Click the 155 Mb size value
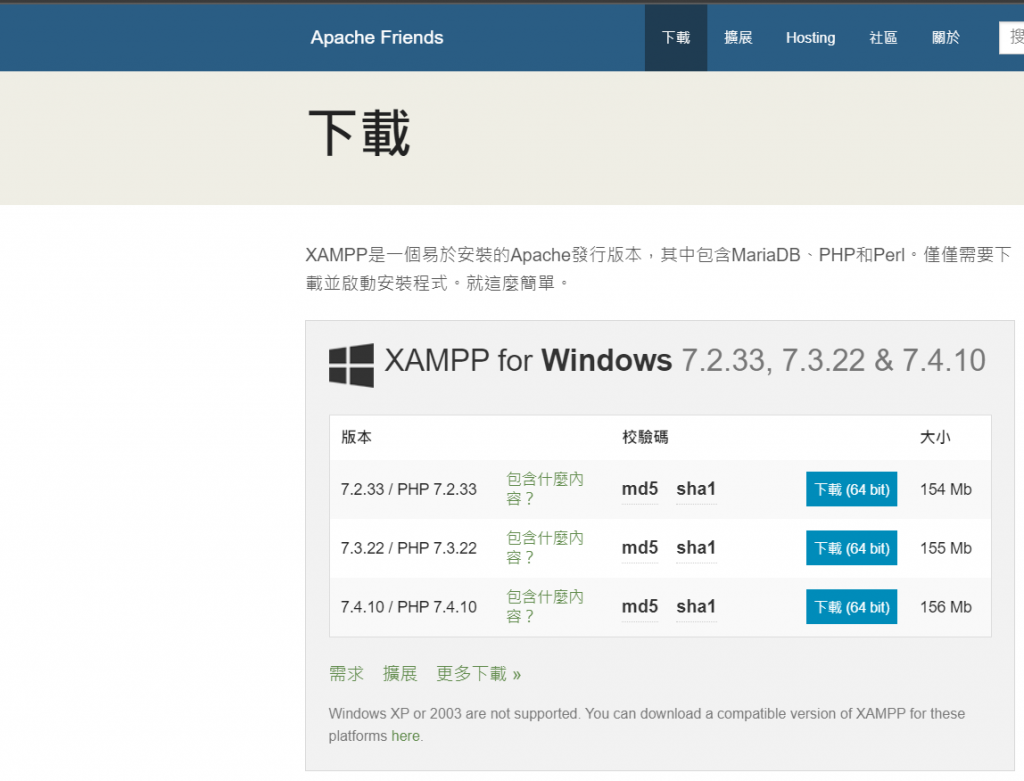Viewport: 1024px width, 781px height. (946, 548)
